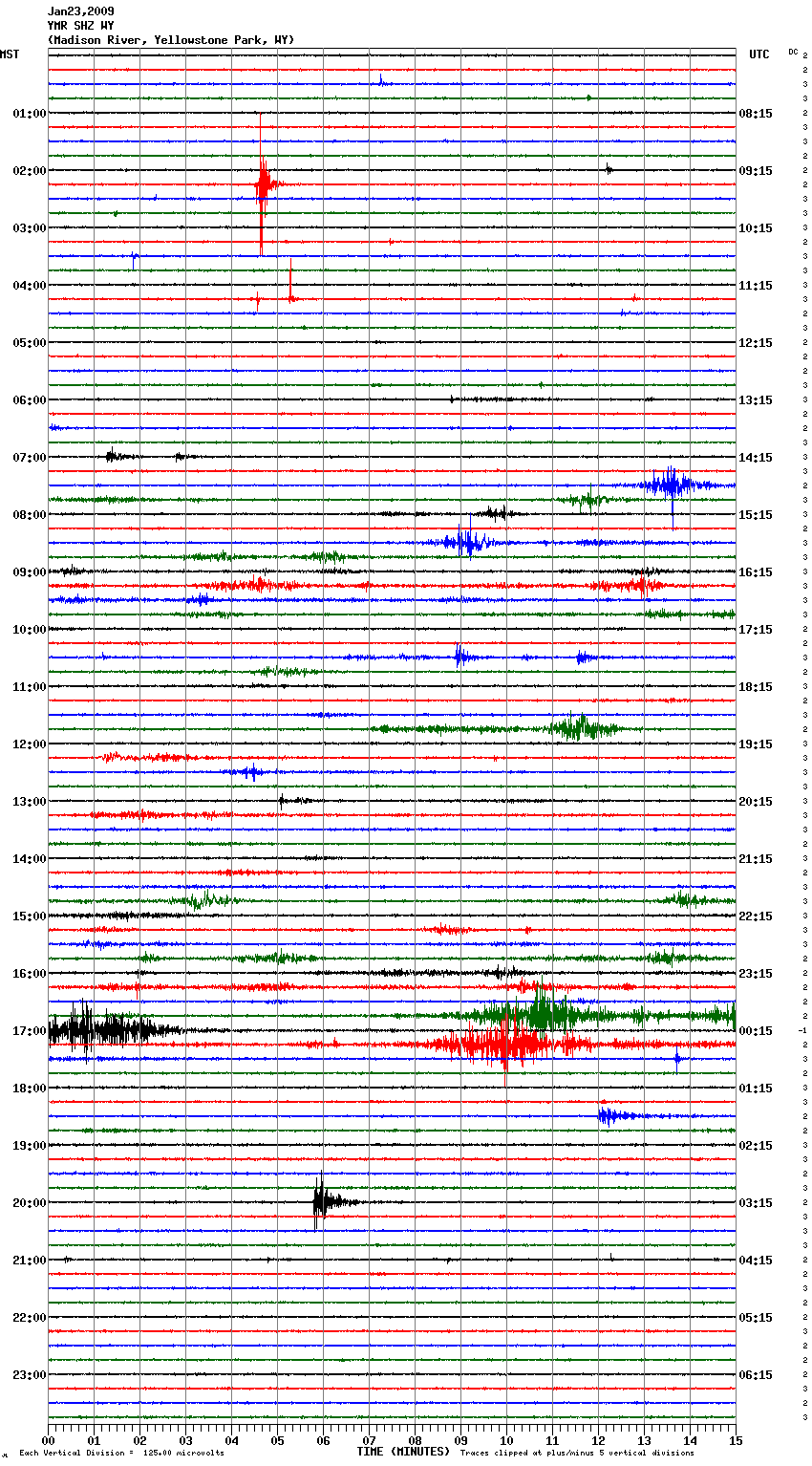Image resolution: width=812 pixels, height=1466 pixels.
Task: Select the "15:00" MST hour label
Action: point(30,916)
